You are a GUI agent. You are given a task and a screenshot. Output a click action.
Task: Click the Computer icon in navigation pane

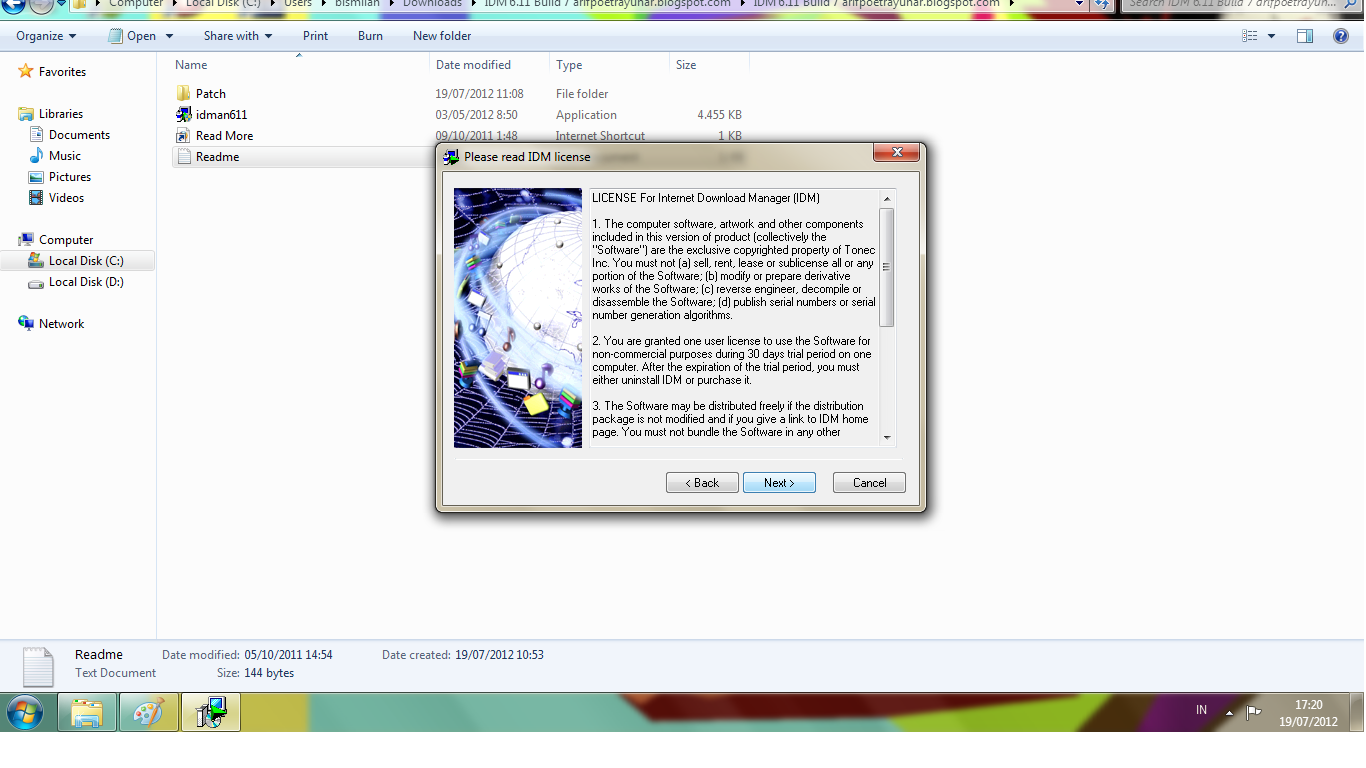[x=26, y=239]
